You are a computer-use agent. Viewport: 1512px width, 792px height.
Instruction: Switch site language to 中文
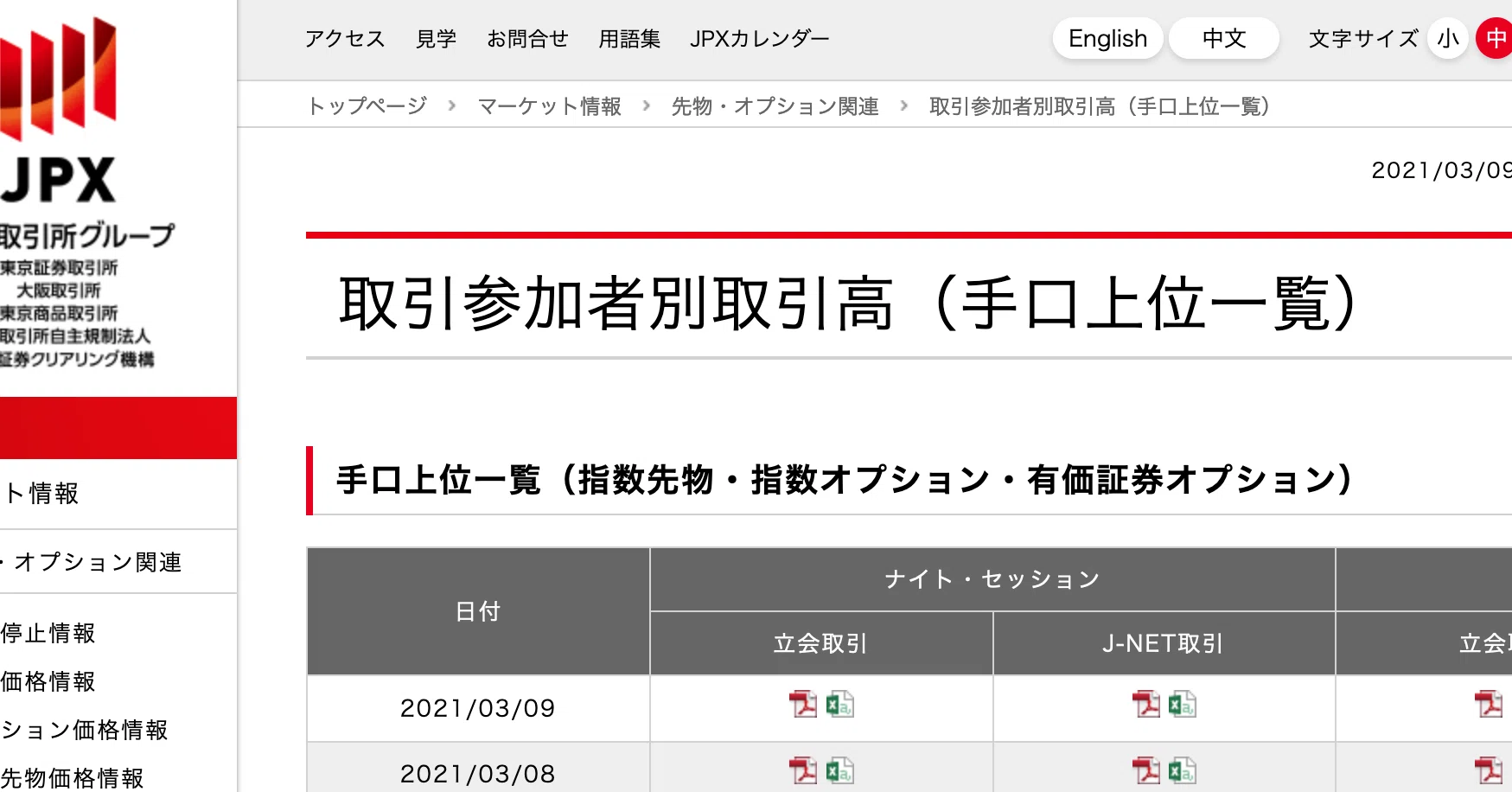click(x=1223, y=38)
